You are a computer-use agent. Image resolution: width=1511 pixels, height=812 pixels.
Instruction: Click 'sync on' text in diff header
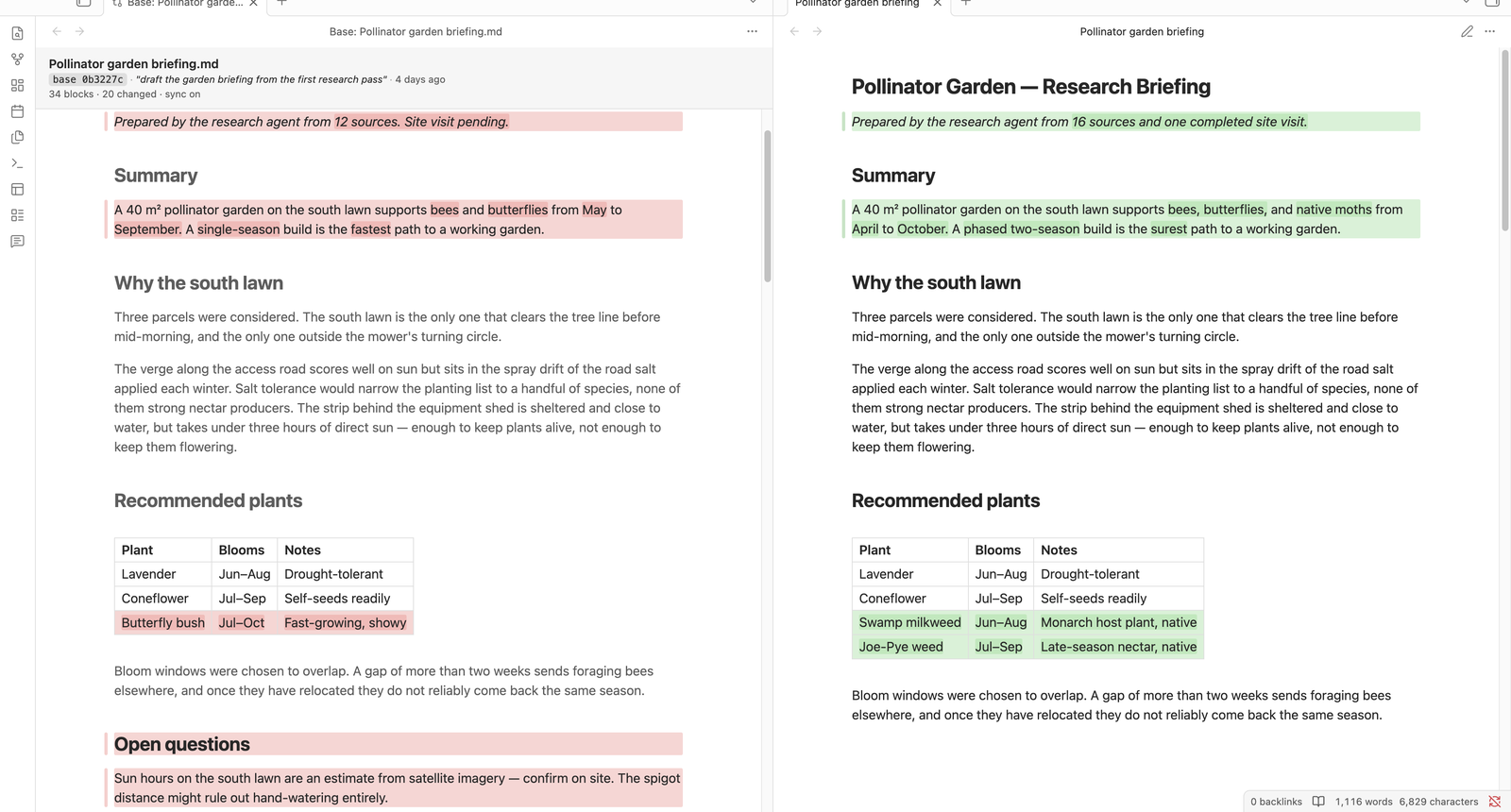click(x=182, y=94)
